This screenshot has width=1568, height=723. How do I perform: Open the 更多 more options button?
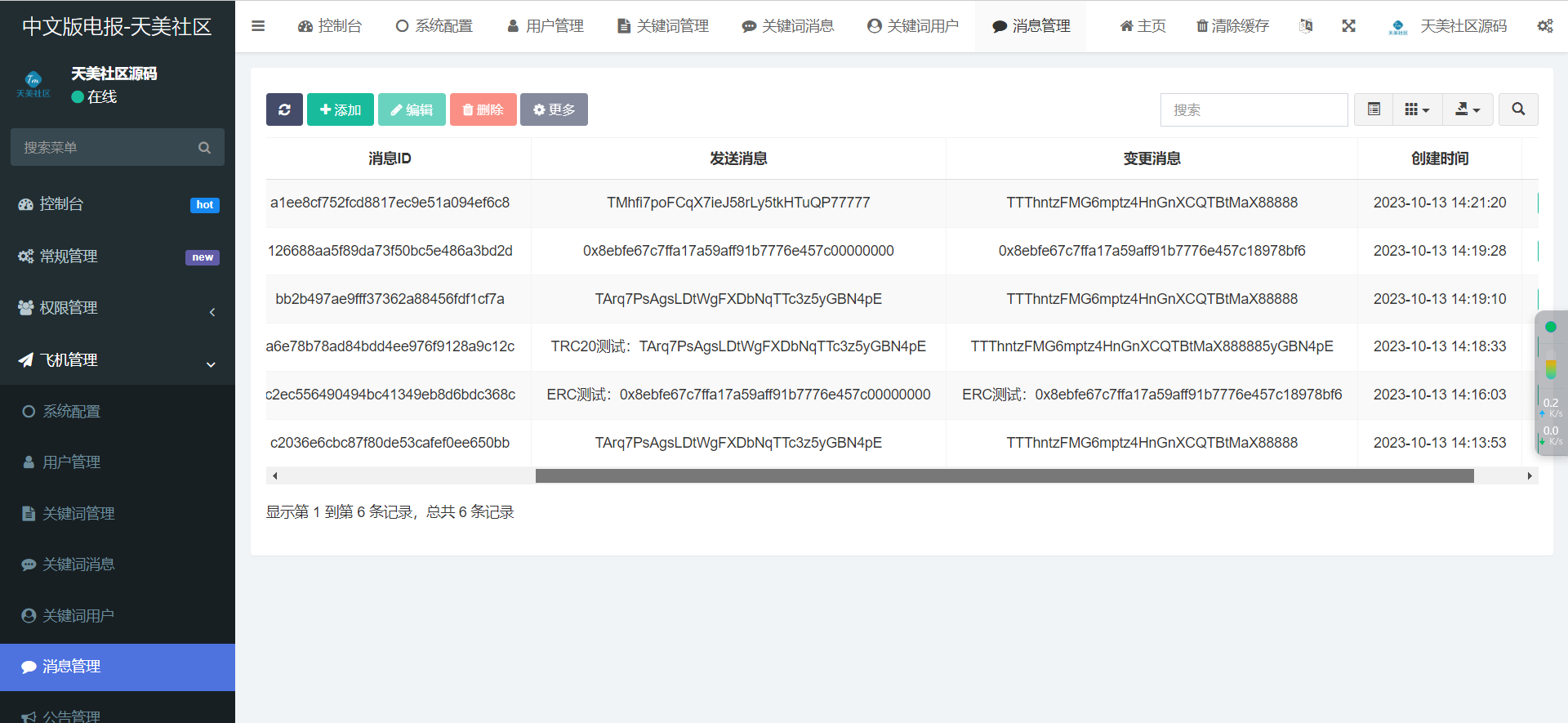[x=554, y=109]
